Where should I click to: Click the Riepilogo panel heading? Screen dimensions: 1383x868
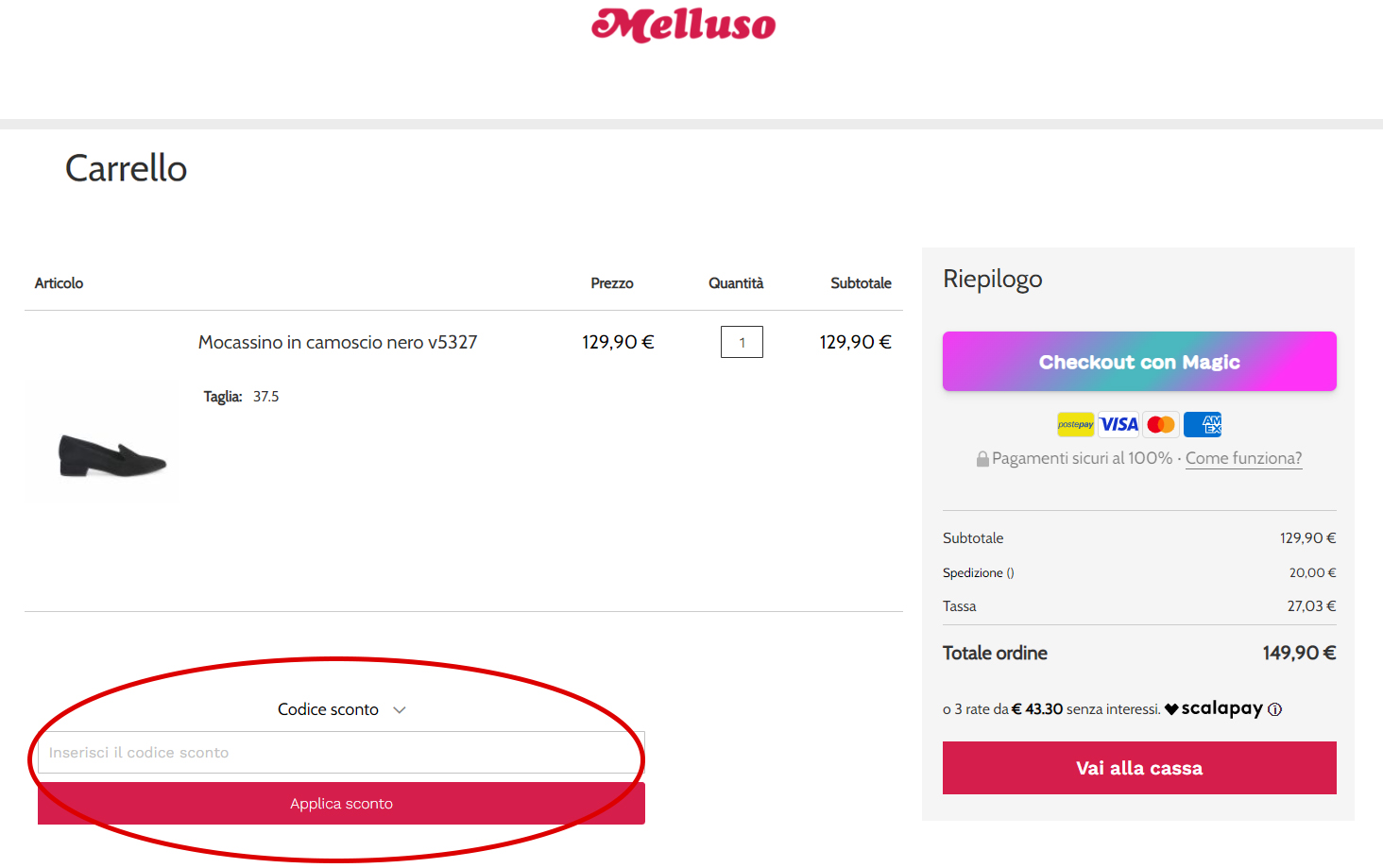click(x=992, y=279)
